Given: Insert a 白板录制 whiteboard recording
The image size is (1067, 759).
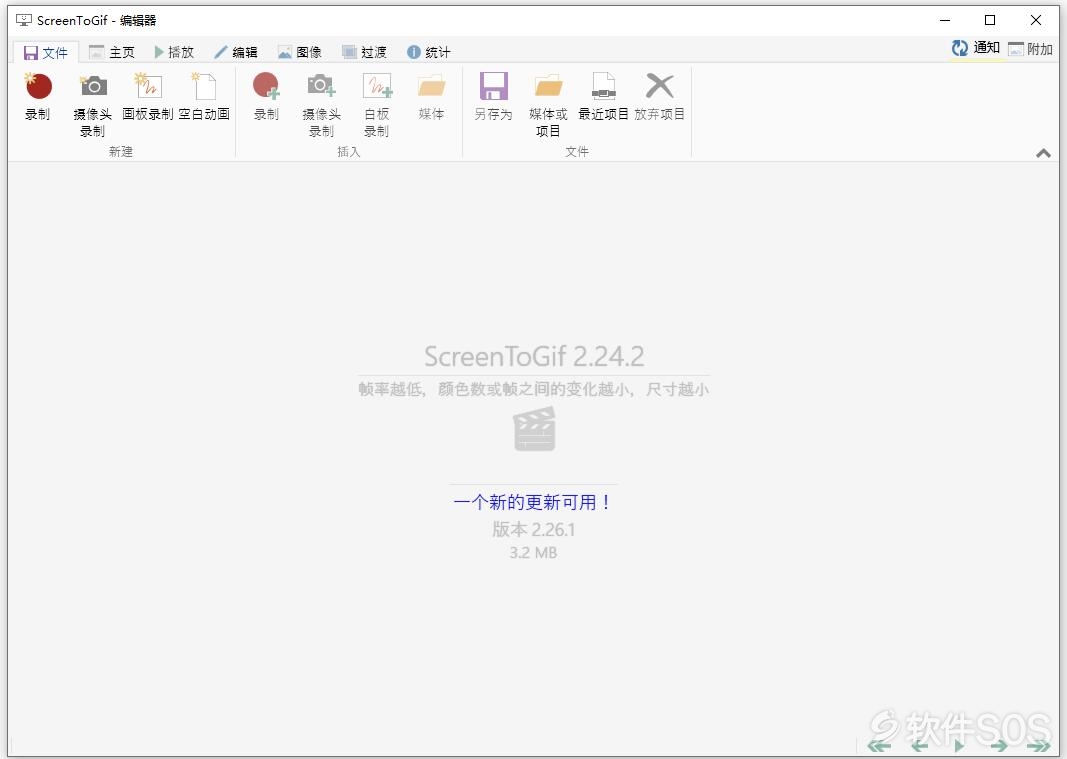Looking at the screenshot, I should (x=376, y=104).
